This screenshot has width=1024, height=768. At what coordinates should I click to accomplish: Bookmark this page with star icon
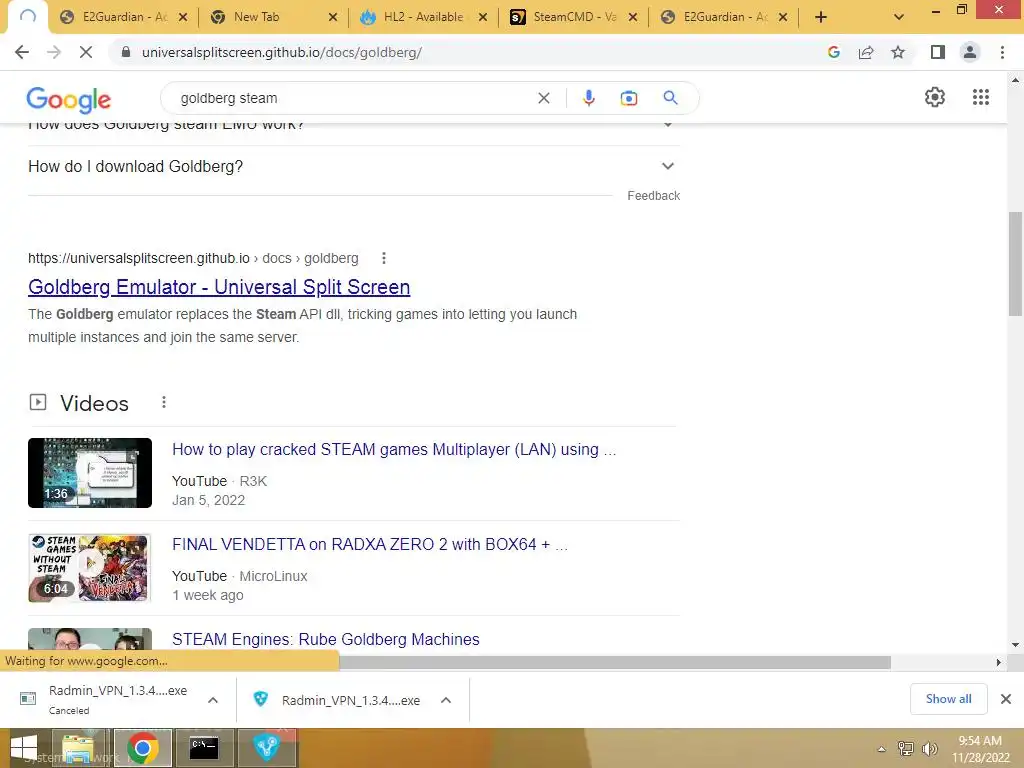898,52
